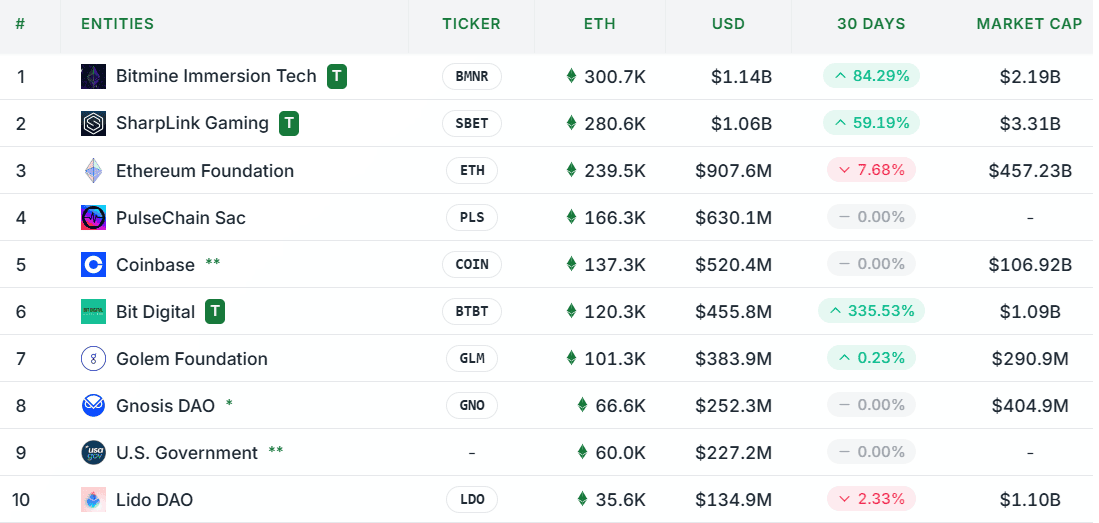Sort table by MARKET CAP column header
This screenshot has height=523, width=1099.
coord(1029,24)
